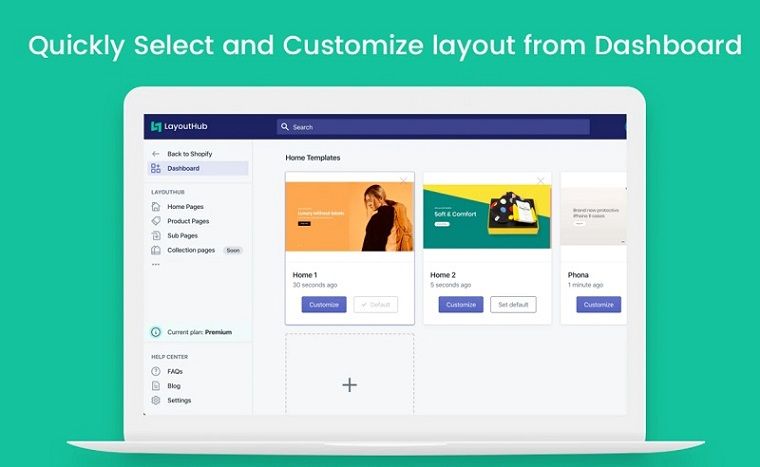This screenshot has width=760, height=467.
Task: Click the Product Pages tag icon
Action: 156,221
